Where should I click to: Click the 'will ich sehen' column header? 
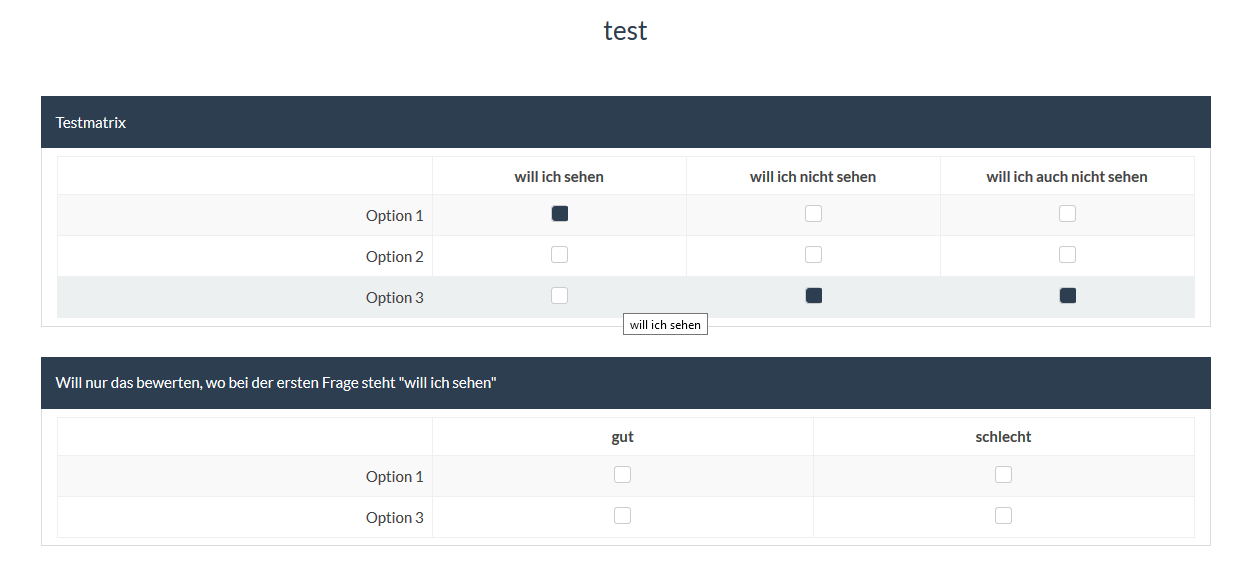click(x=559, y=177)
